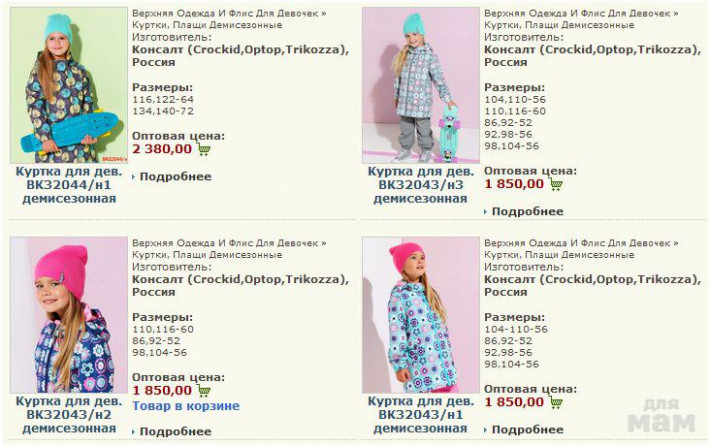The width and height of the screenshot is (710, 446).
Task: Open Подробнее details for jacket ВК32043/н3
Action: 528,211
